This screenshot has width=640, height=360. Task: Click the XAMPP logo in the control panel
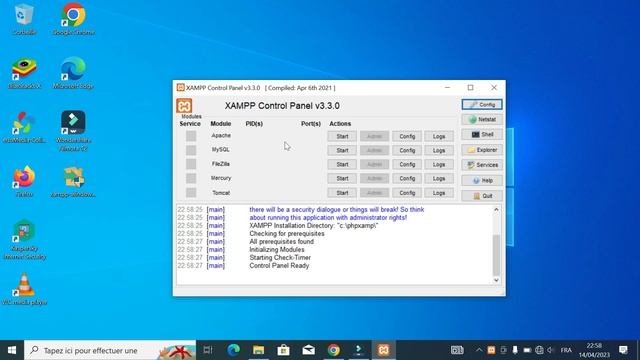184,106
